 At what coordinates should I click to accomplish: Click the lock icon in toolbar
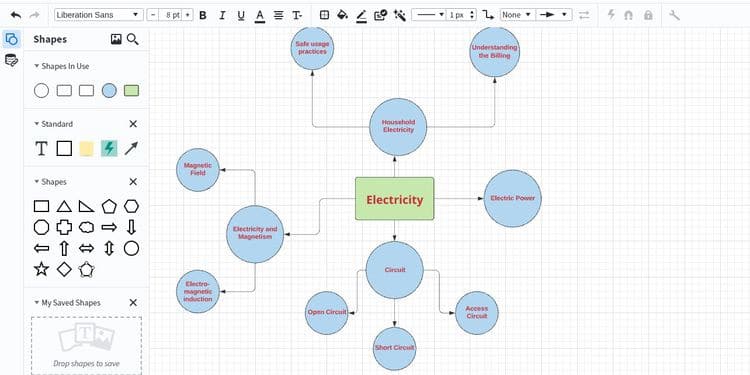(648, 15)
